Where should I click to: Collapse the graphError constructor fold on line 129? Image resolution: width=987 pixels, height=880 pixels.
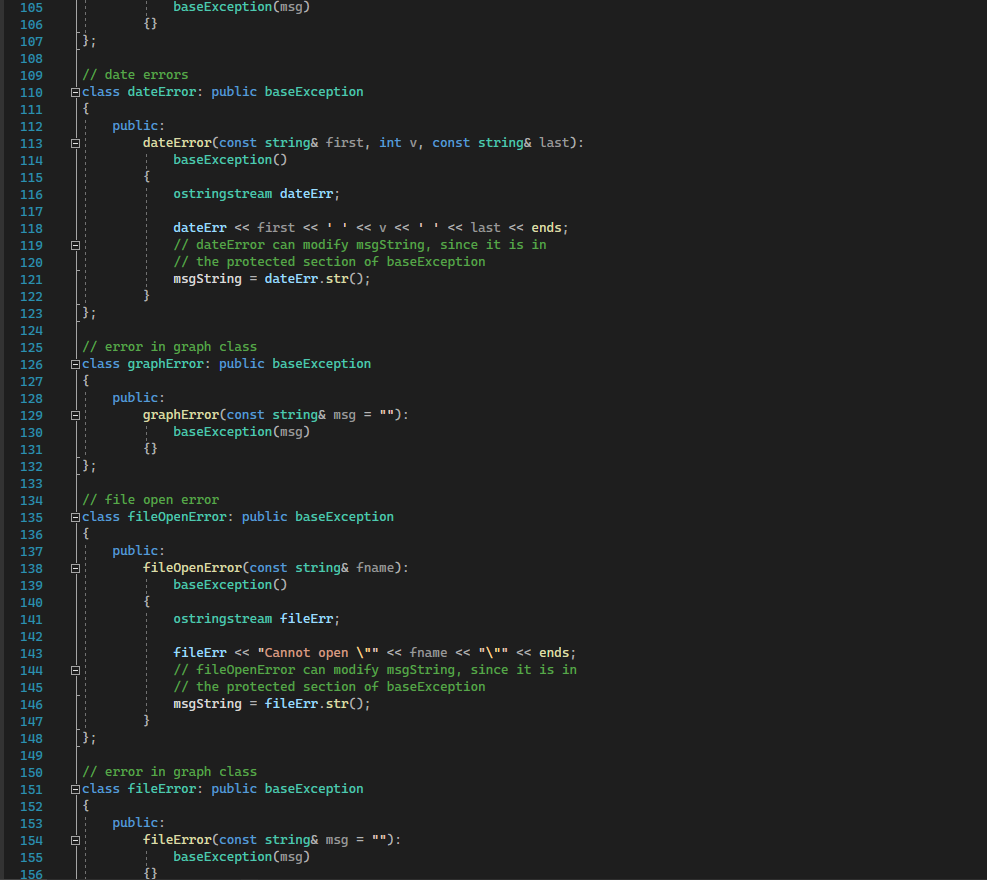click(x=74, y=414)
